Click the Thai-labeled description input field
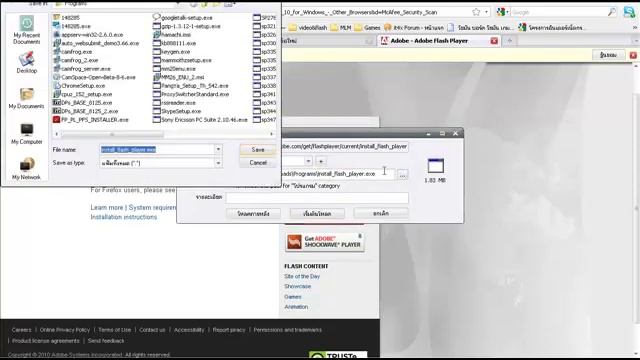This screenshot has height=360, width=640. point(317,198)
